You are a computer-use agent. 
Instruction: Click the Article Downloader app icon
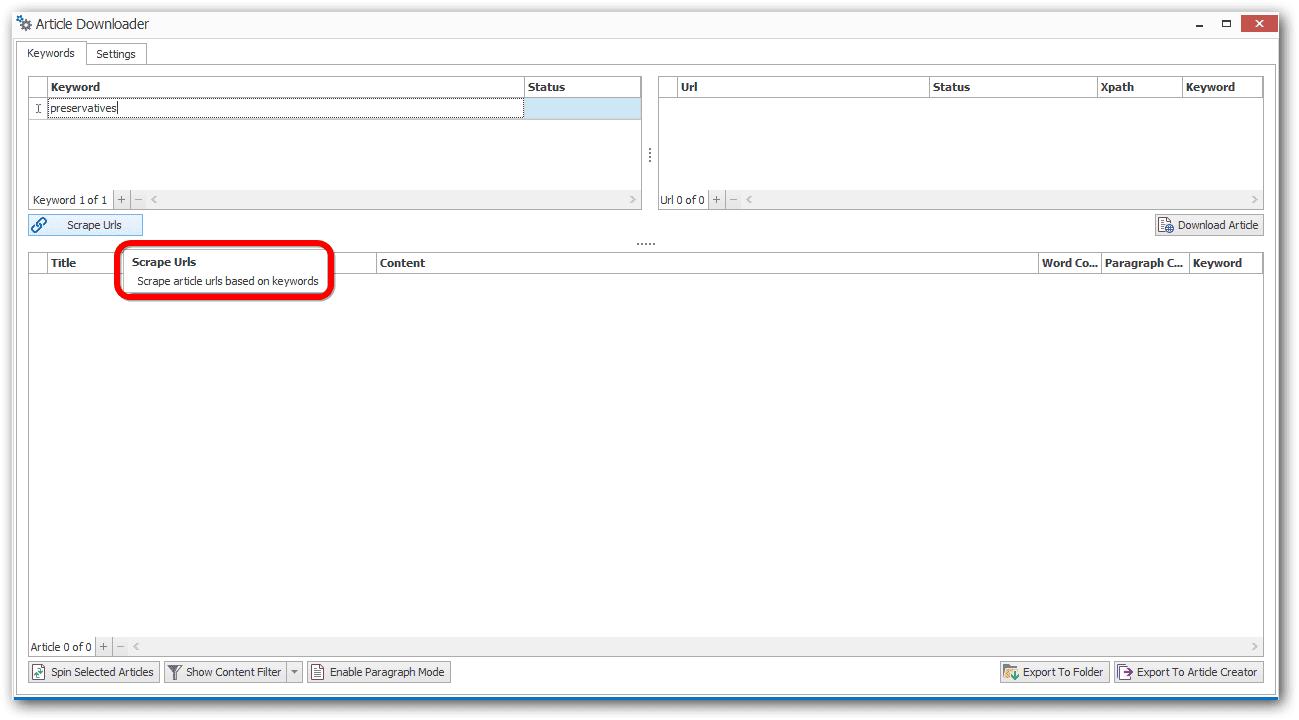click(x=24, y=23)
